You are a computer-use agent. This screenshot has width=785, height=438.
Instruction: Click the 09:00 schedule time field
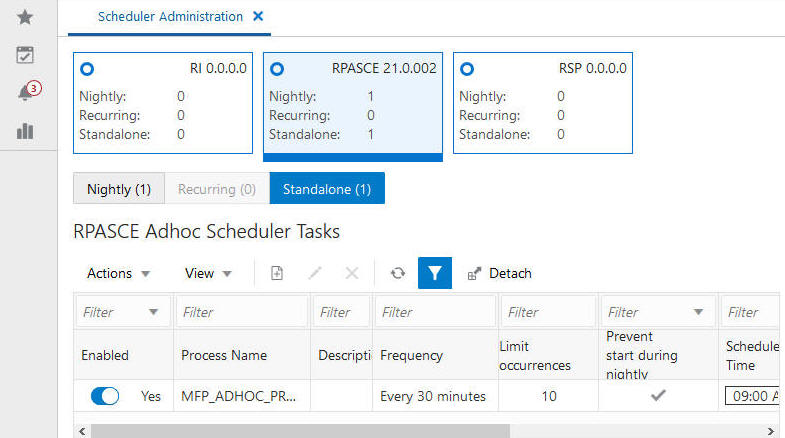click(x=752, y=396)
